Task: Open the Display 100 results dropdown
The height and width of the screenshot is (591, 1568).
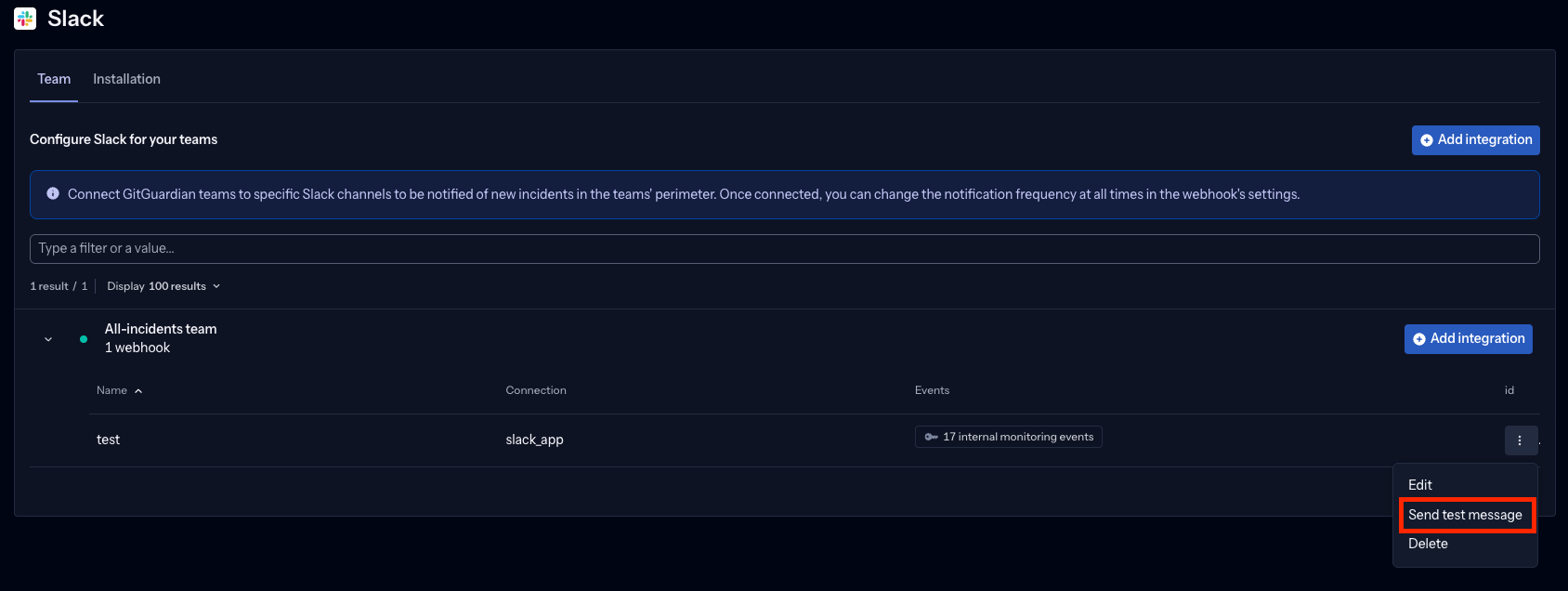Action: [163, 286]
